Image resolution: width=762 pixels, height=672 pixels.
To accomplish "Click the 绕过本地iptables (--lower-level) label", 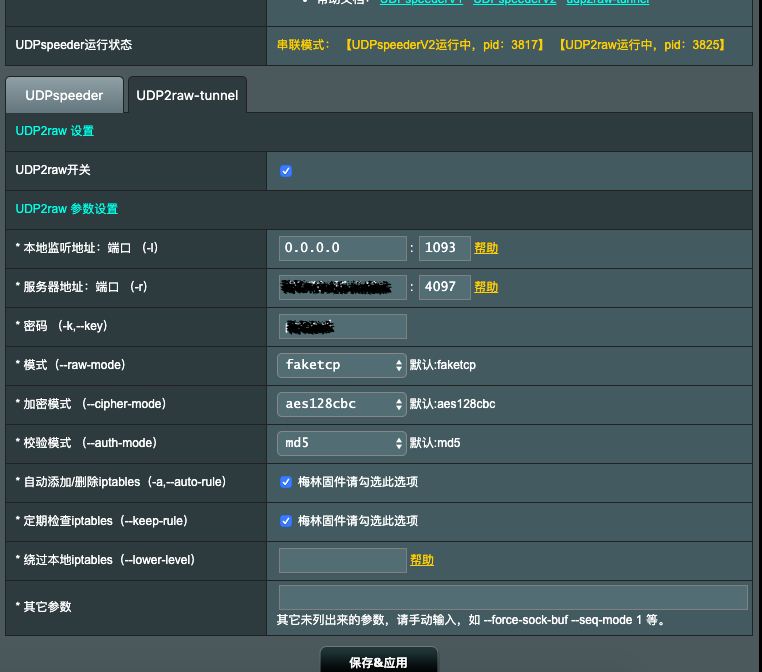I will 105,560.
